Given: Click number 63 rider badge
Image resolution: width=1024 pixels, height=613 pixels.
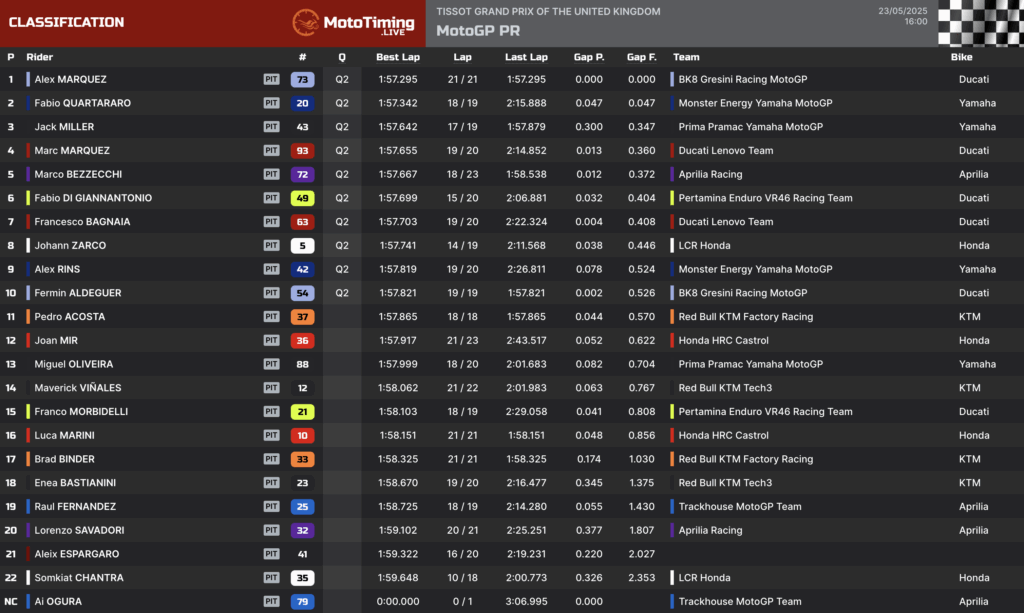Looking at the screenshot, I should (302, 222).
